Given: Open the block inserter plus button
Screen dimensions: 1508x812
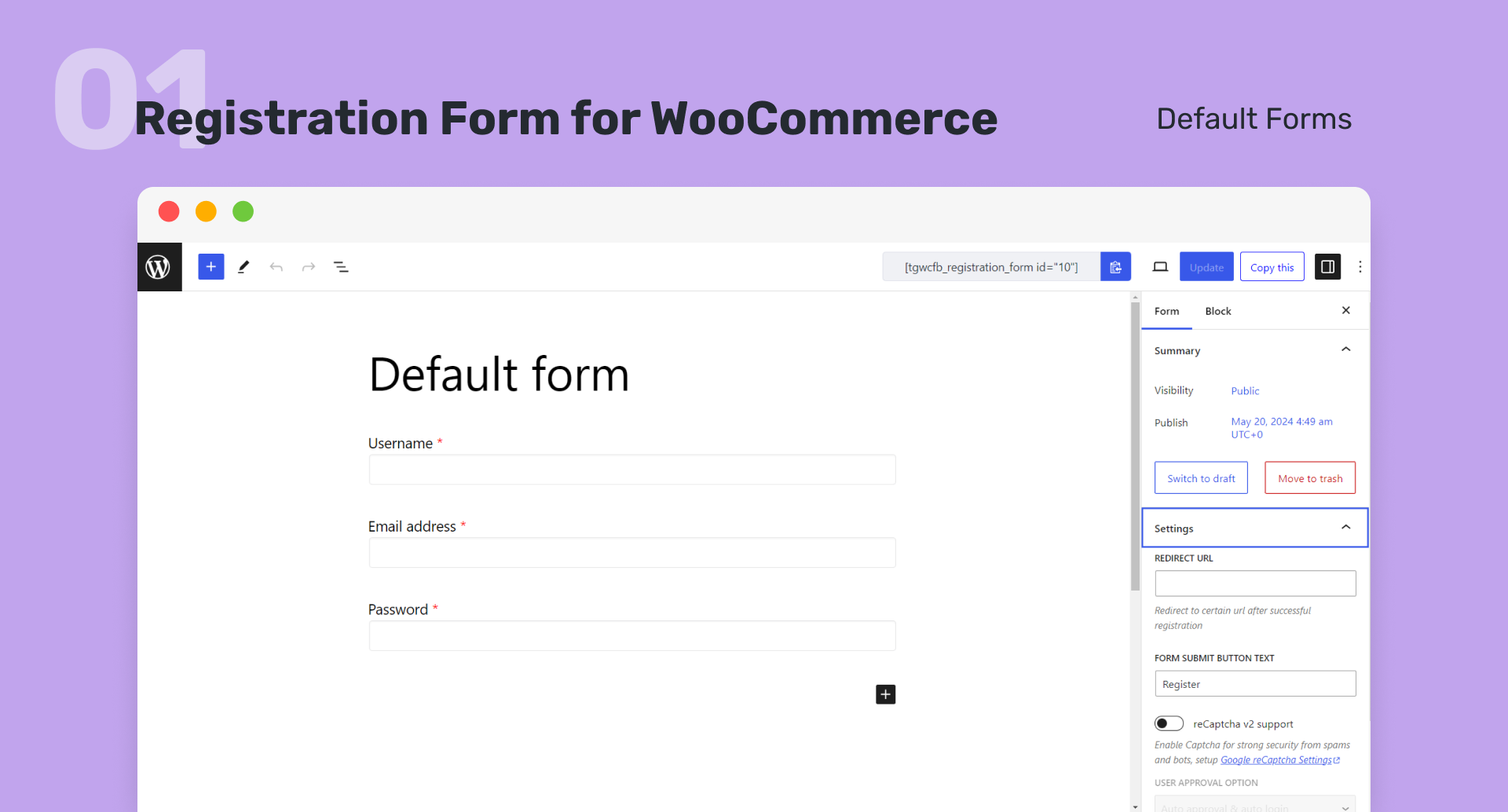Looking at the screenshot, I should click(210, 267).
